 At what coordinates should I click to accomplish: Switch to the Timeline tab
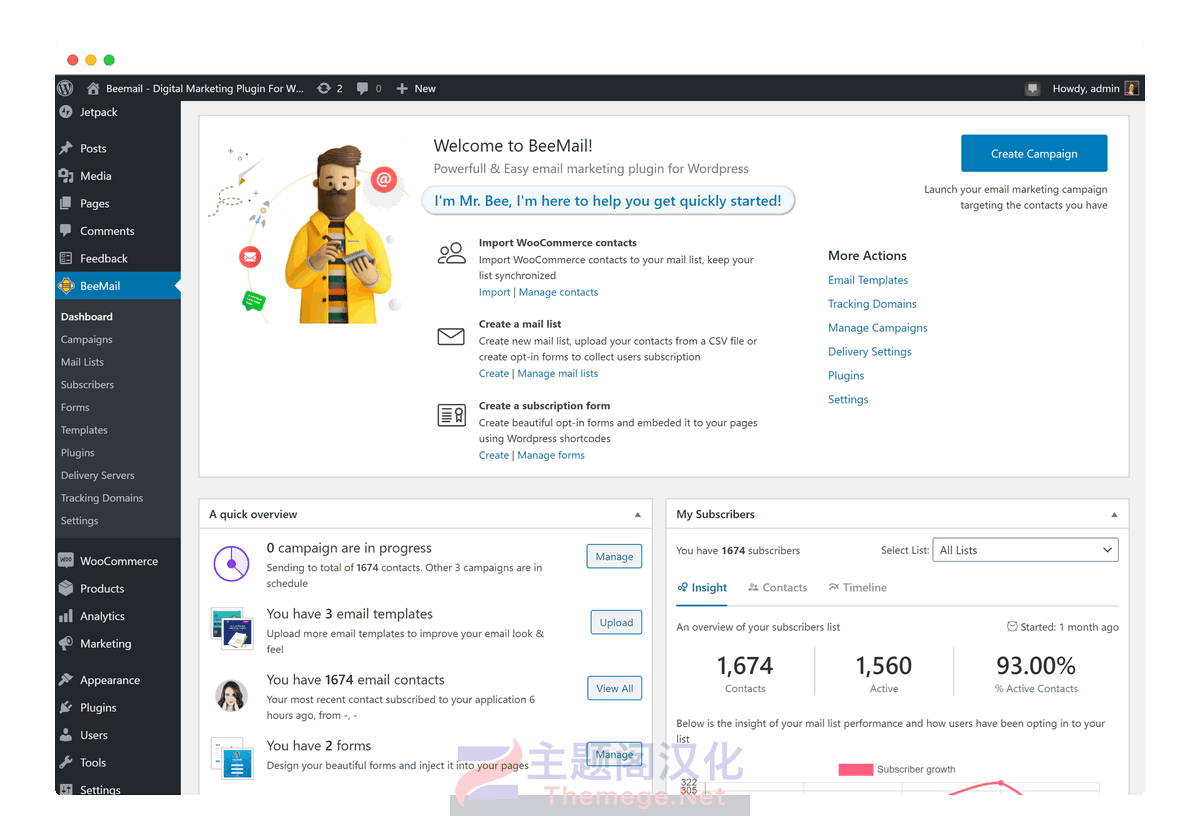[x=857, y=588]
